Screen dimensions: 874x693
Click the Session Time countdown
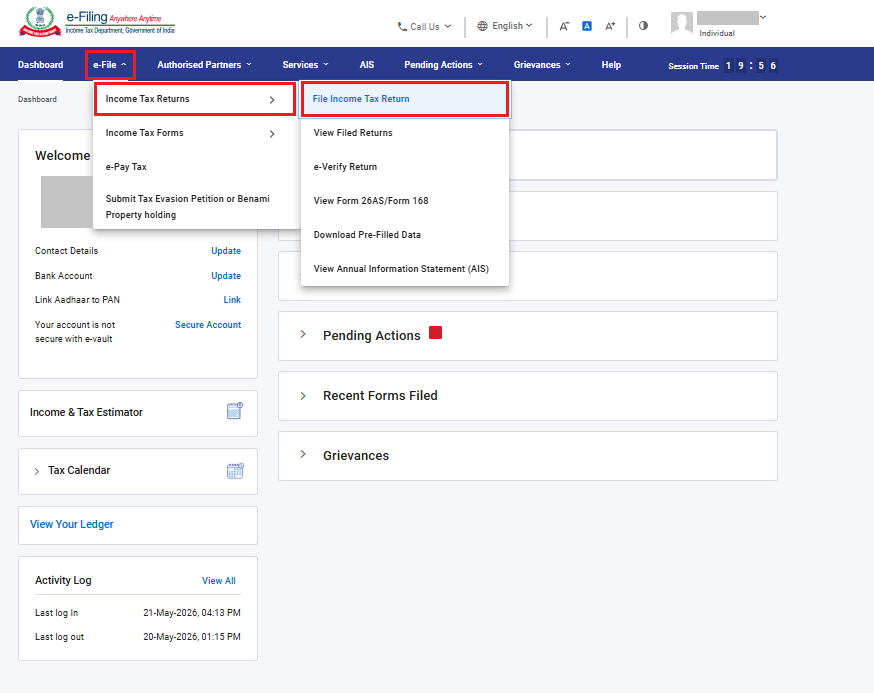(x=751, y=66)
